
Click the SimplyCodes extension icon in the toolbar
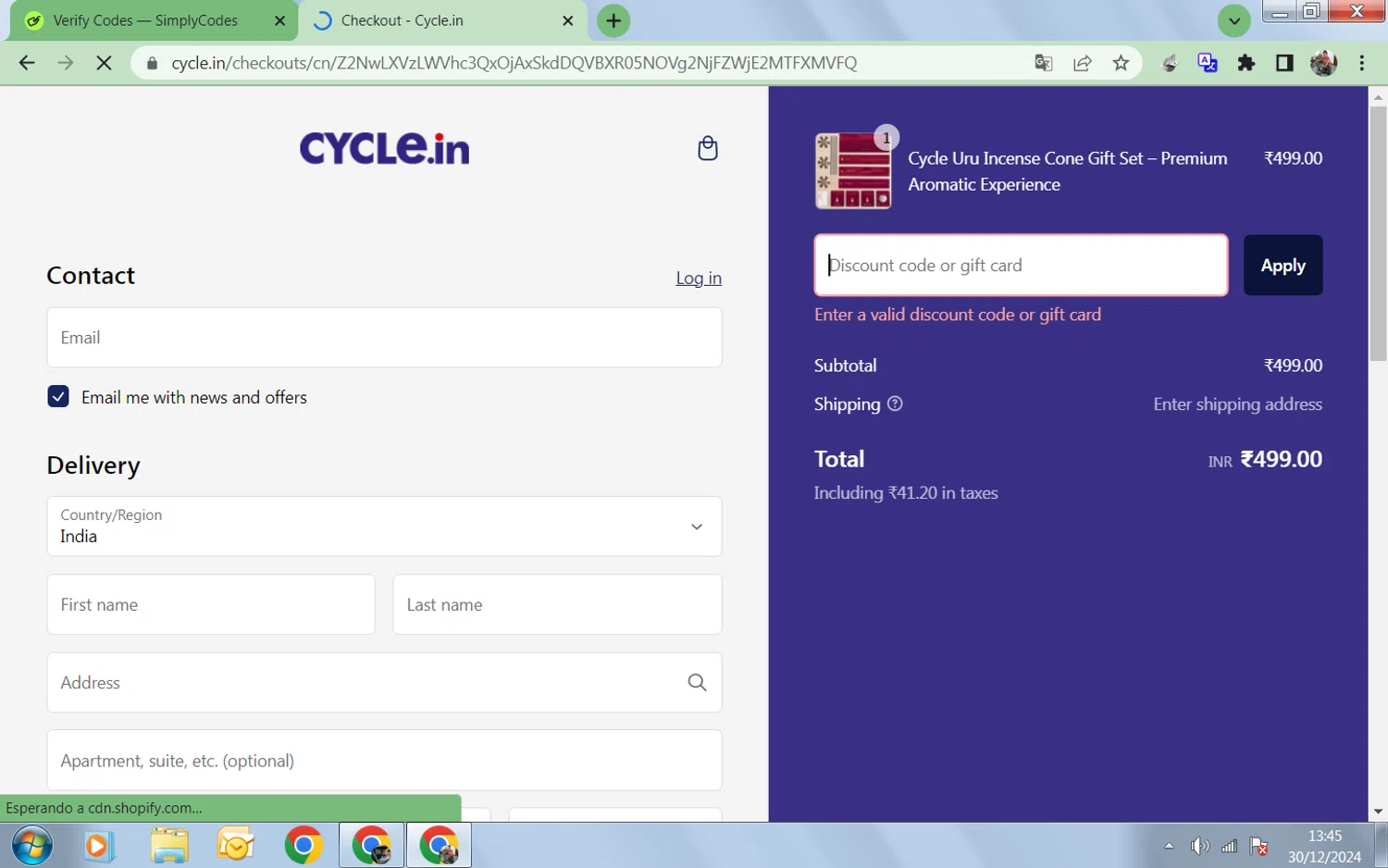point(1170,63)
